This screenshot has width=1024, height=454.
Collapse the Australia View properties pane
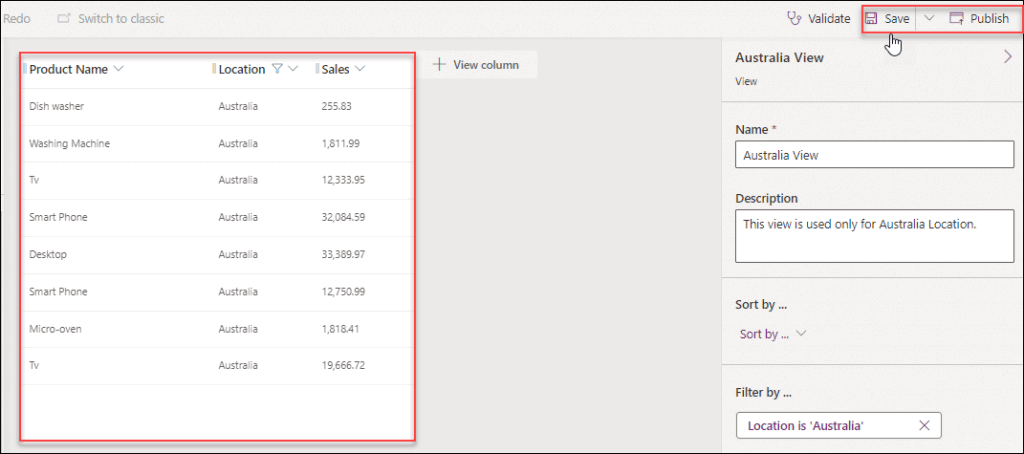point(1007,57)
